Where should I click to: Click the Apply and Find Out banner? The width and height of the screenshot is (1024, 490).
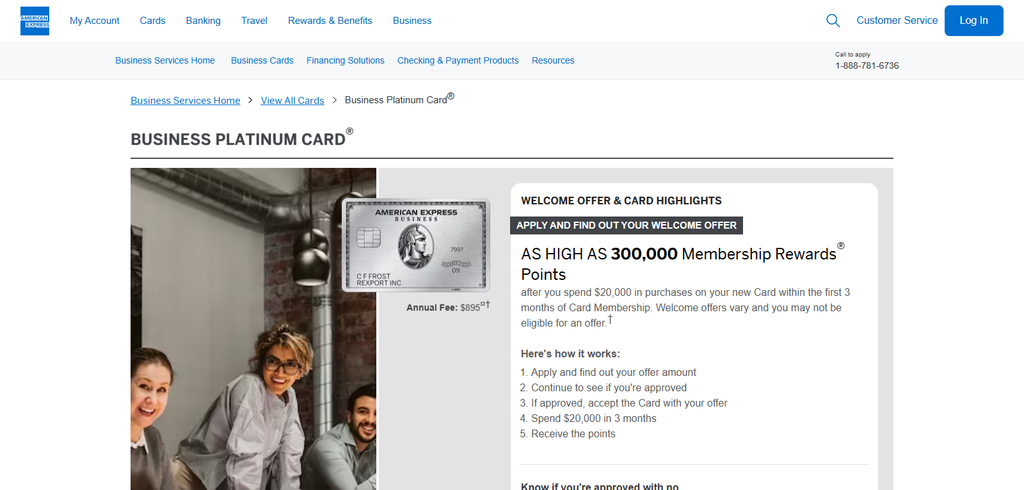point(626,225)
